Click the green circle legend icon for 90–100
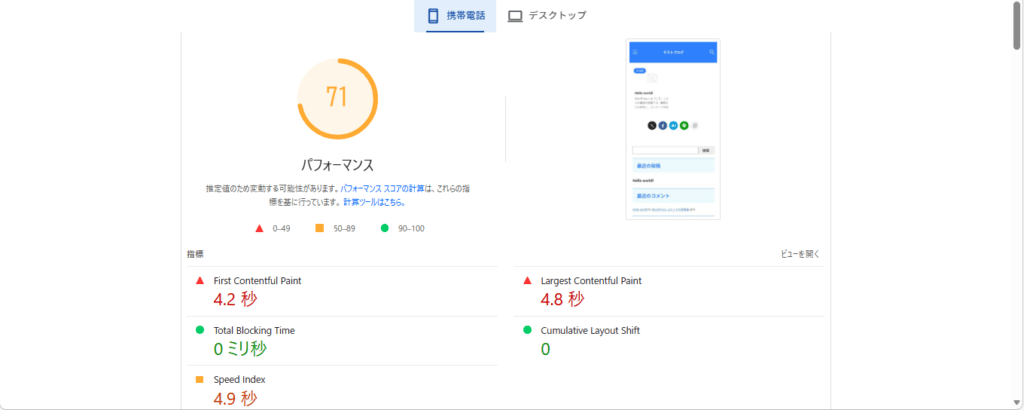The image size is (1024, 410). (x=384, y=228)
